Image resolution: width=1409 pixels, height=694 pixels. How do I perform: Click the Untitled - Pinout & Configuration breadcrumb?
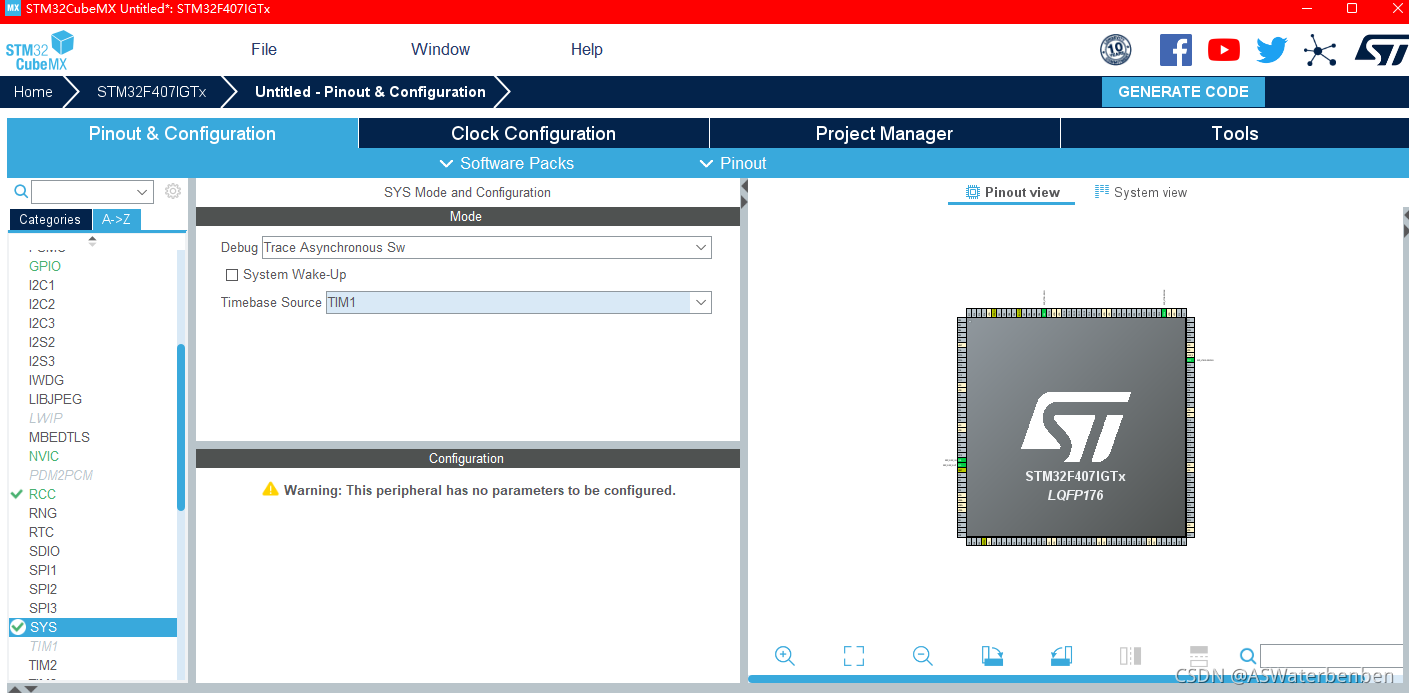point(370,92)
